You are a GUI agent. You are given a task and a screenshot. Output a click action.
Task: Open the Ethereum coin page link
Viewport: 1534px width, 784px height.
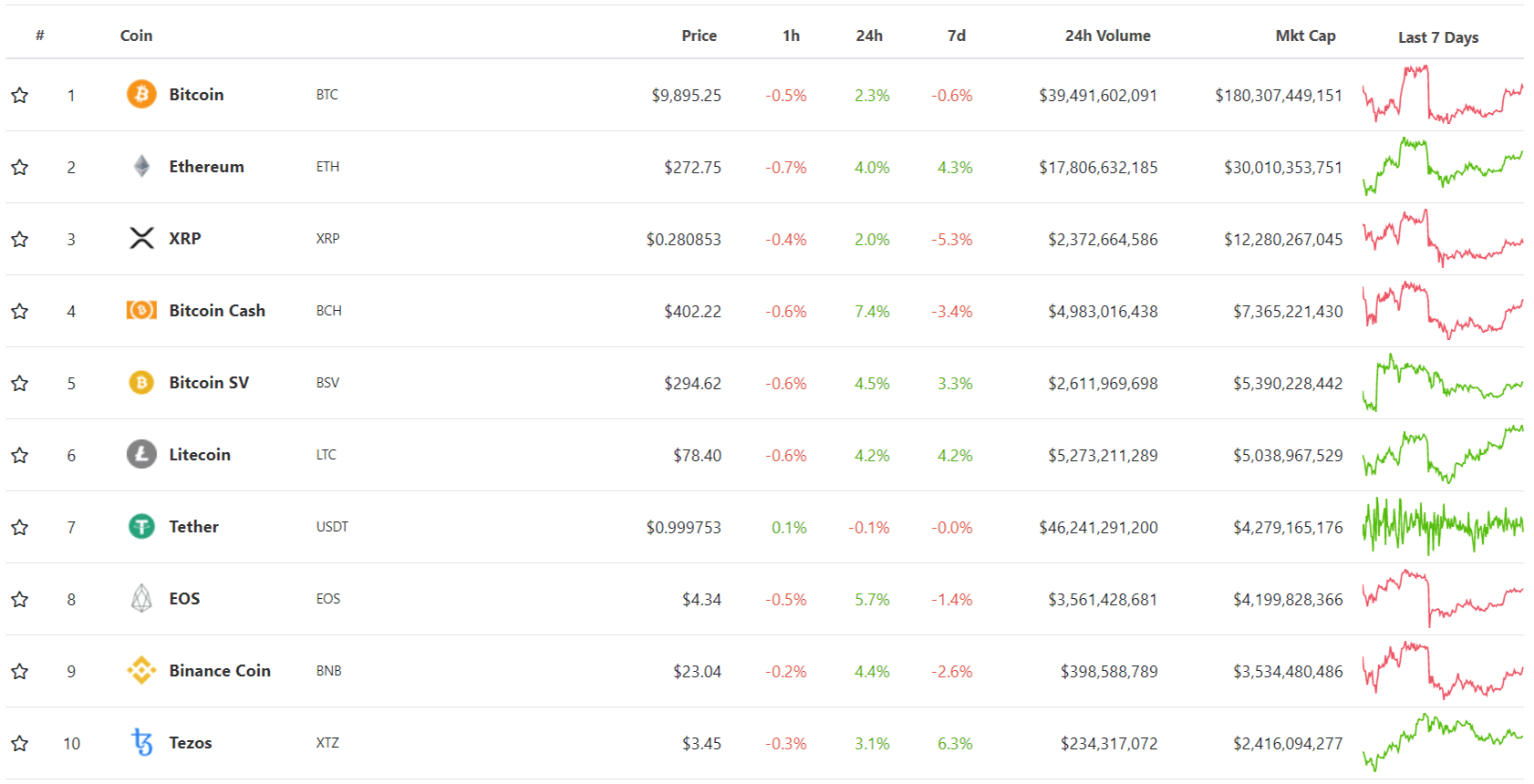tap(206, 166)
